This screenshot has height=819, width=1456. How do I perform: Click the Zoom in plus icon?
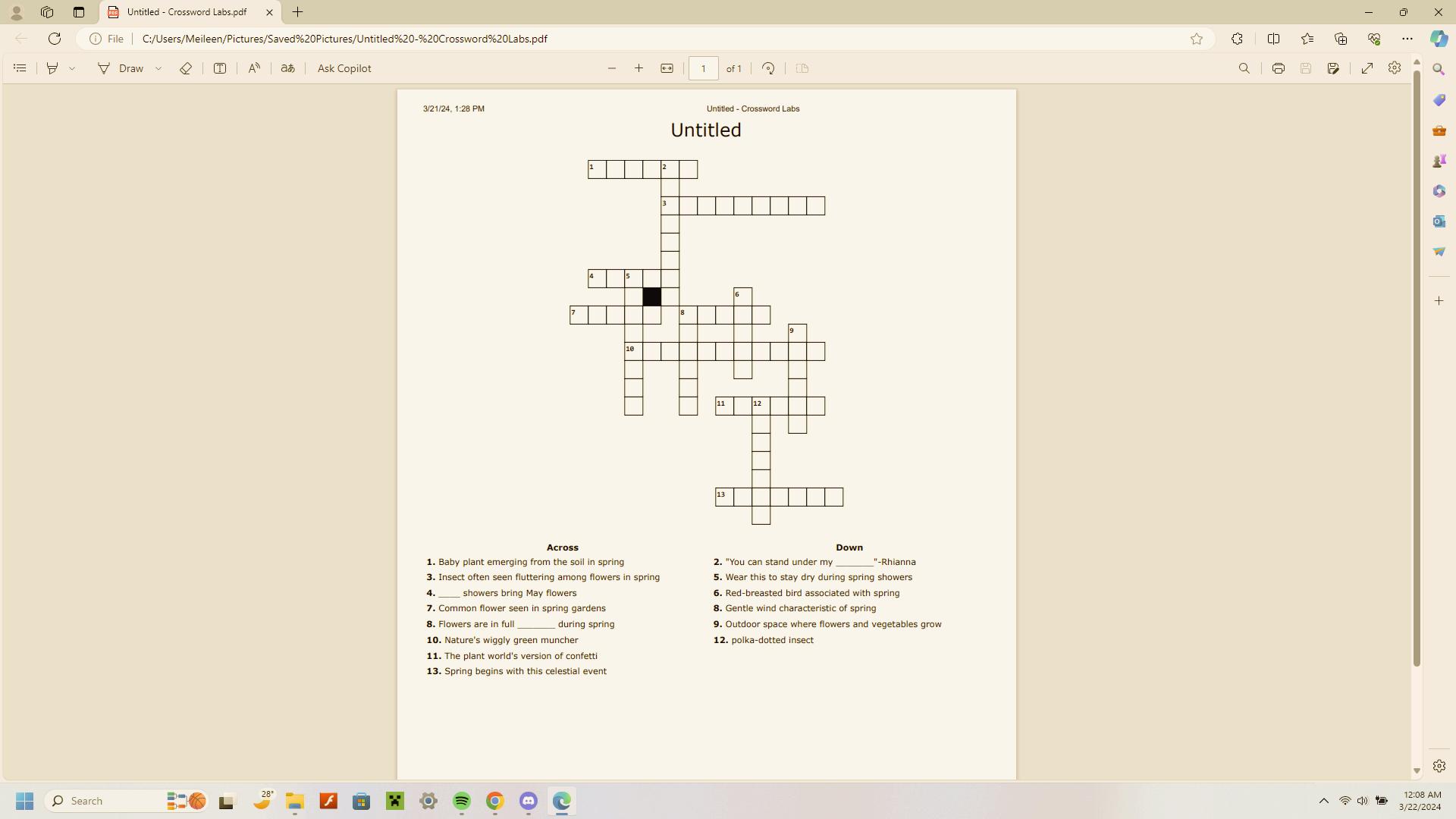[x=639, y=68]
